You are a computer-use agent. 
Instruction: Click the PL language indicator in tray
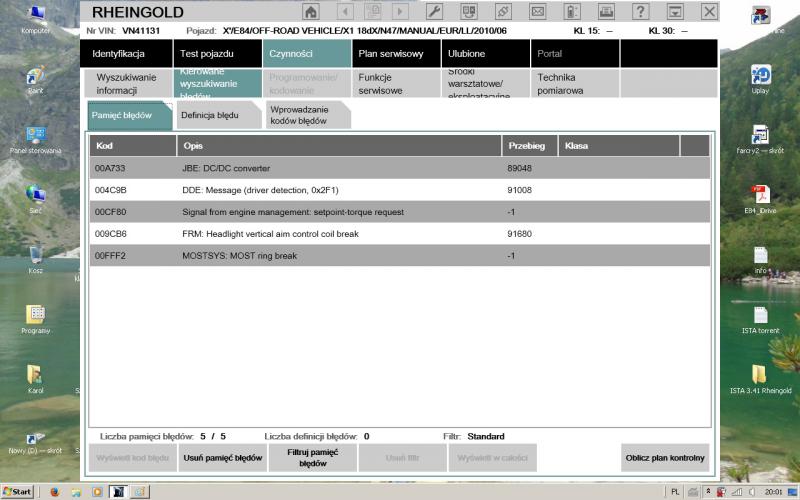click(x=675, y=492)
